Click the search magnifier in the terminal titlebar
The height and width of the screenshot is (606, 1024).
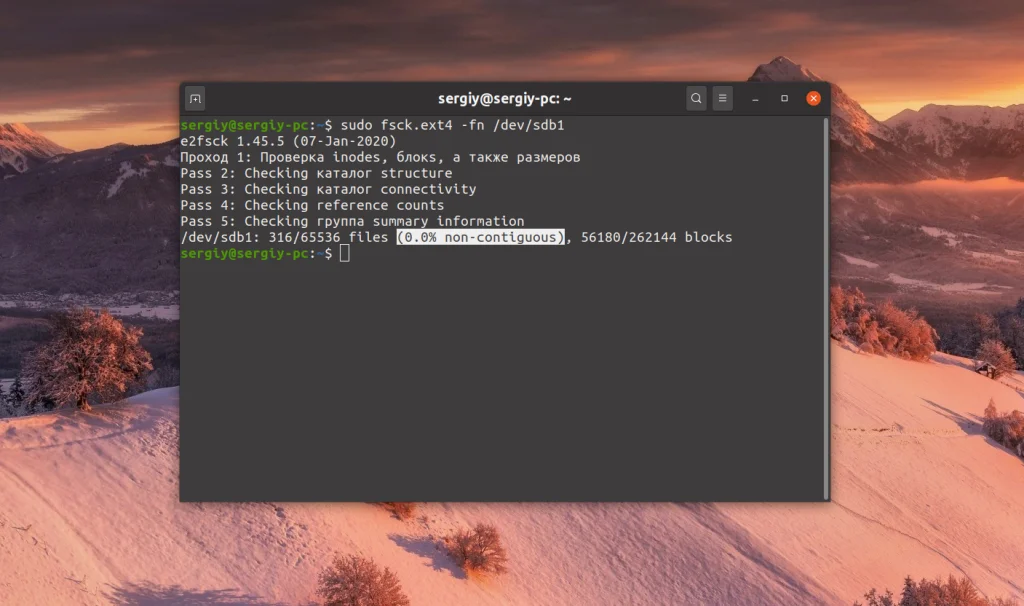coord(696,98)
